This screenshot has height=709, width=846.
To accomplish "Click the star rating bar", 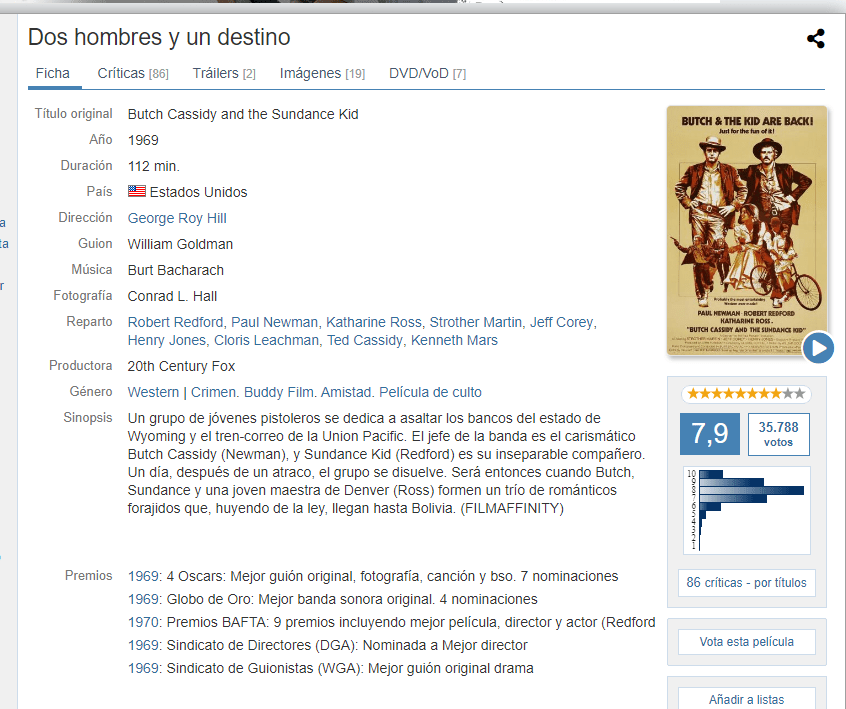I will (x=746, y=394).
